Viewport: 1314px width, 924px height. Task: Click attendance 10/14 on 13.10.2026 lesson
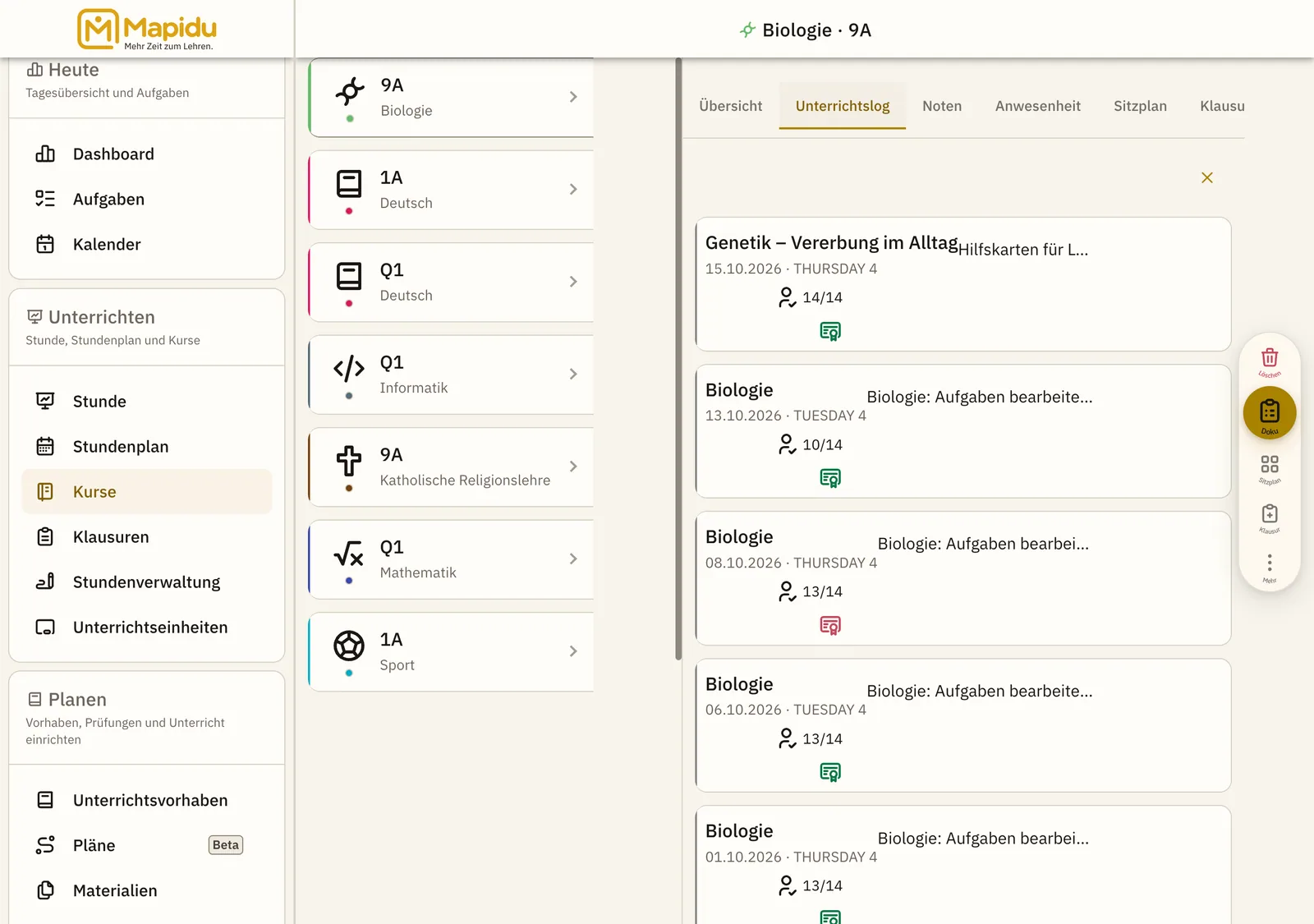click(x=811, y=444)
